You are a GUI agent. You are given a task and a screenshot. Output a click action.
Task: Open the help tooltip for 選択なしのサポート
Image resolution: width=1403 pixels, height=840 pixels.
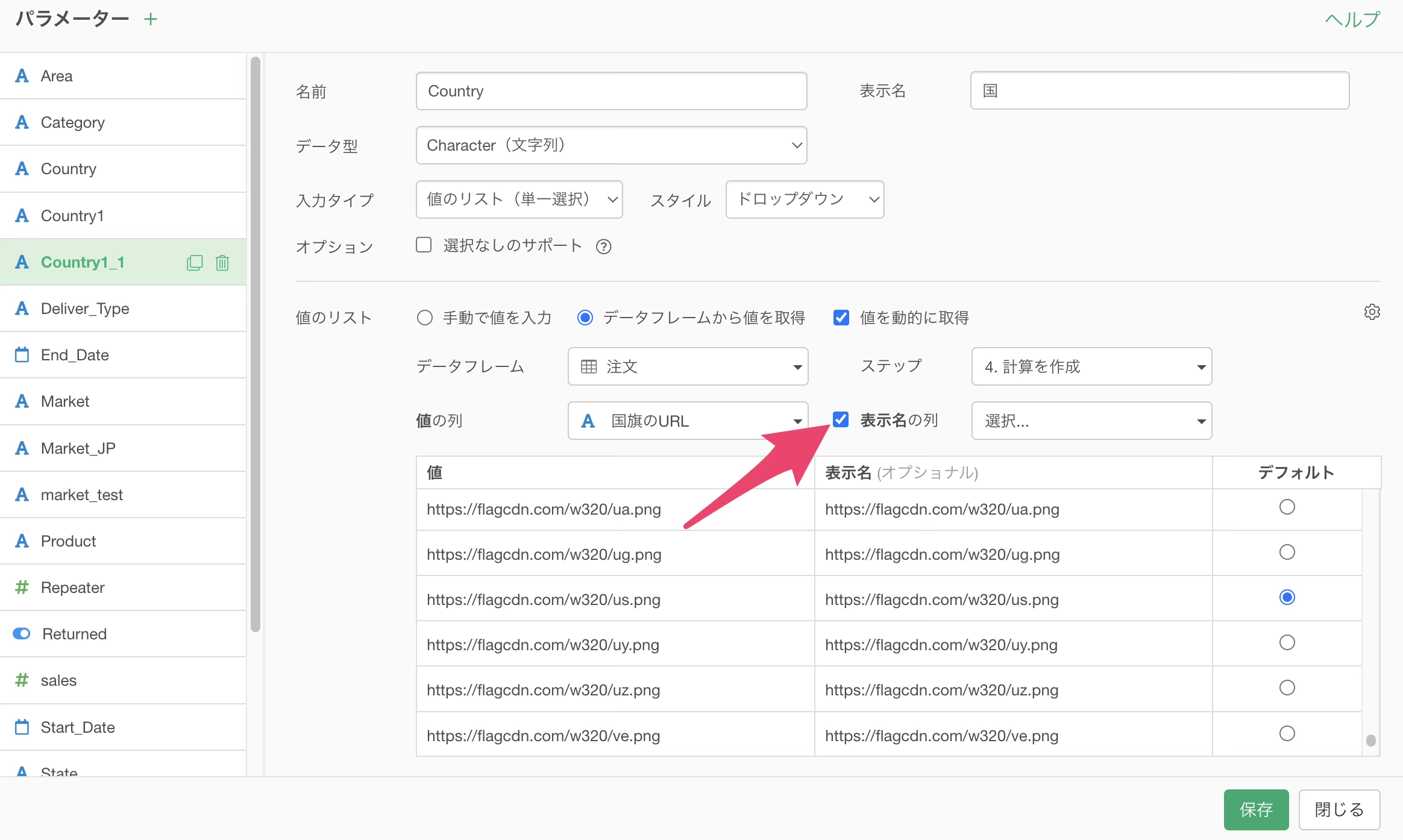(603, 246)
